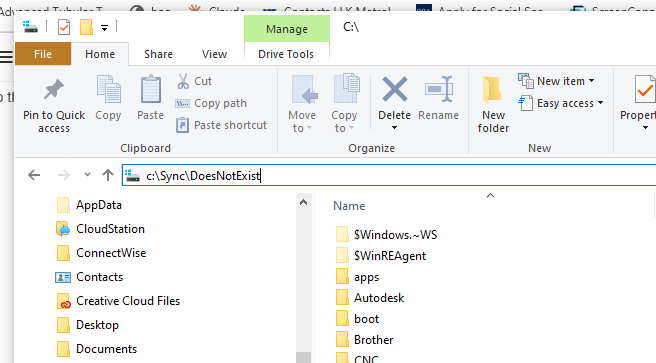
Task: Switch to the View ribbon tab
Action: (214, 54)
